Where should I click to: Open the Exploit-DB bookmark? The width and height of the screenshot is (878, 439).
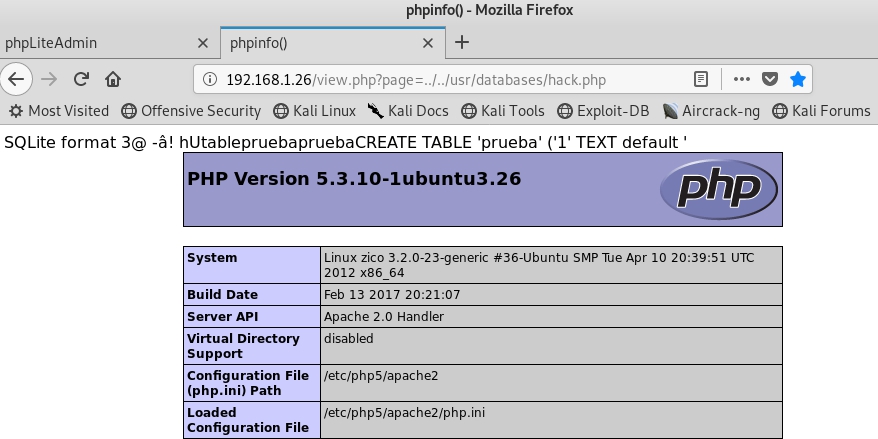pos(603,111)
